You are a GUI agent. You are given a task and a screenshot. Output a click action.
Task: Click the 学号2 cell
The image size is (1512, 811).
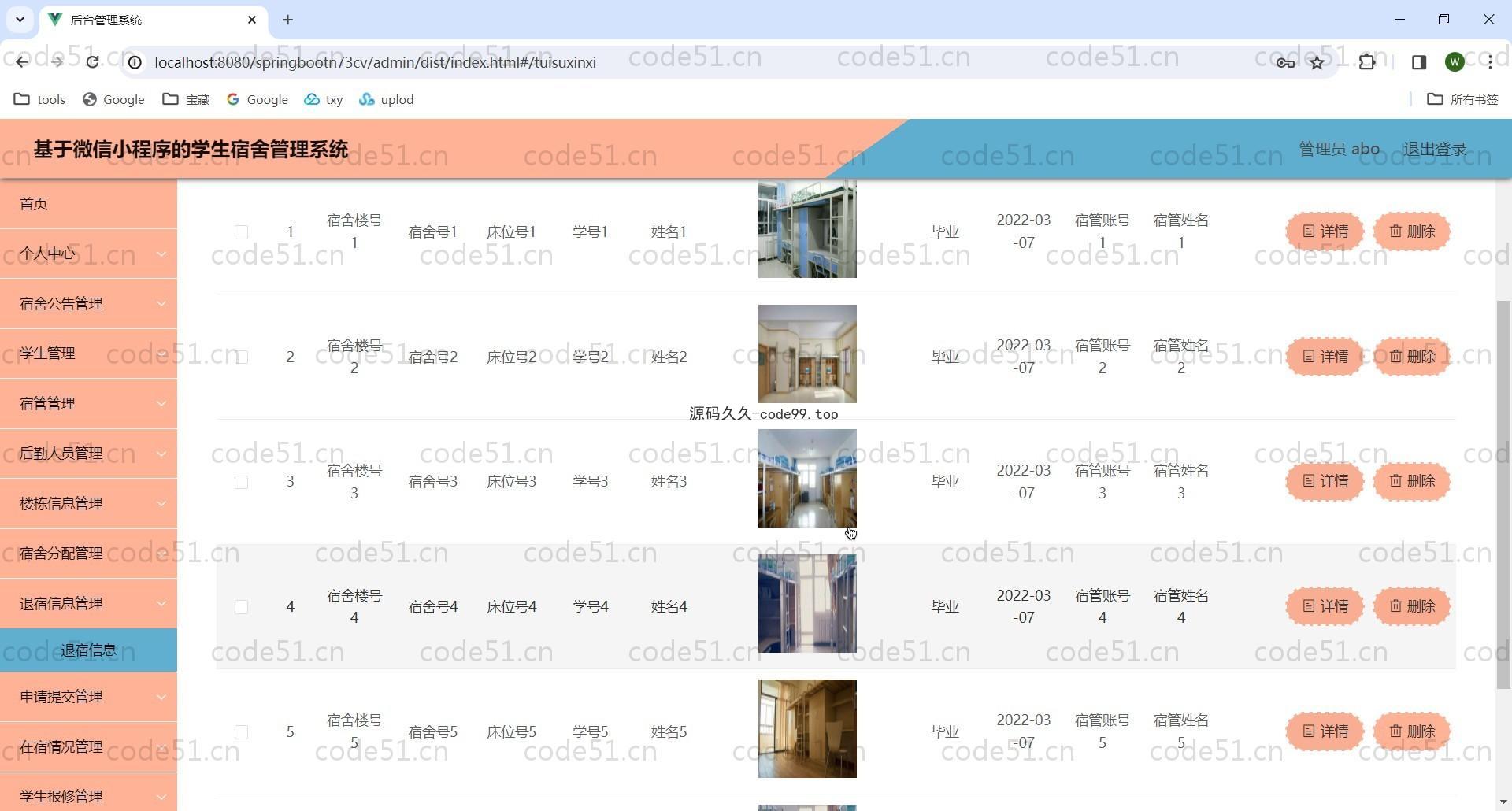(591, 357)
